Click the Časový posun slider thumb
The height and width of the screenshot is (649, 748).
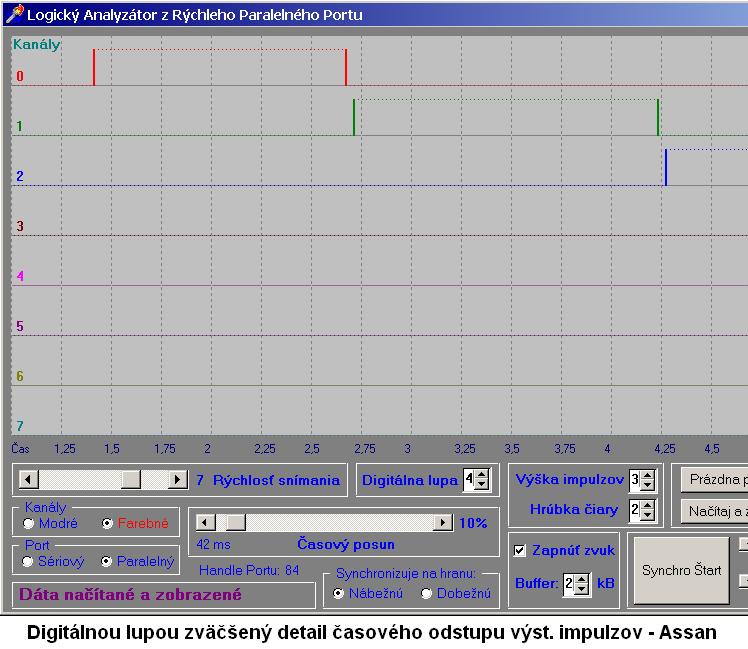[235, 522]
